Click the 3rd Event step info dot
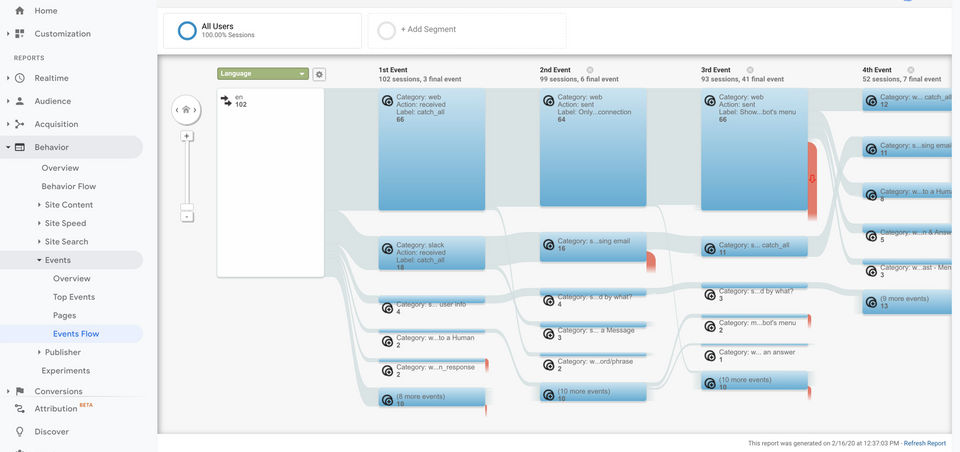 (x=750, y=70)
